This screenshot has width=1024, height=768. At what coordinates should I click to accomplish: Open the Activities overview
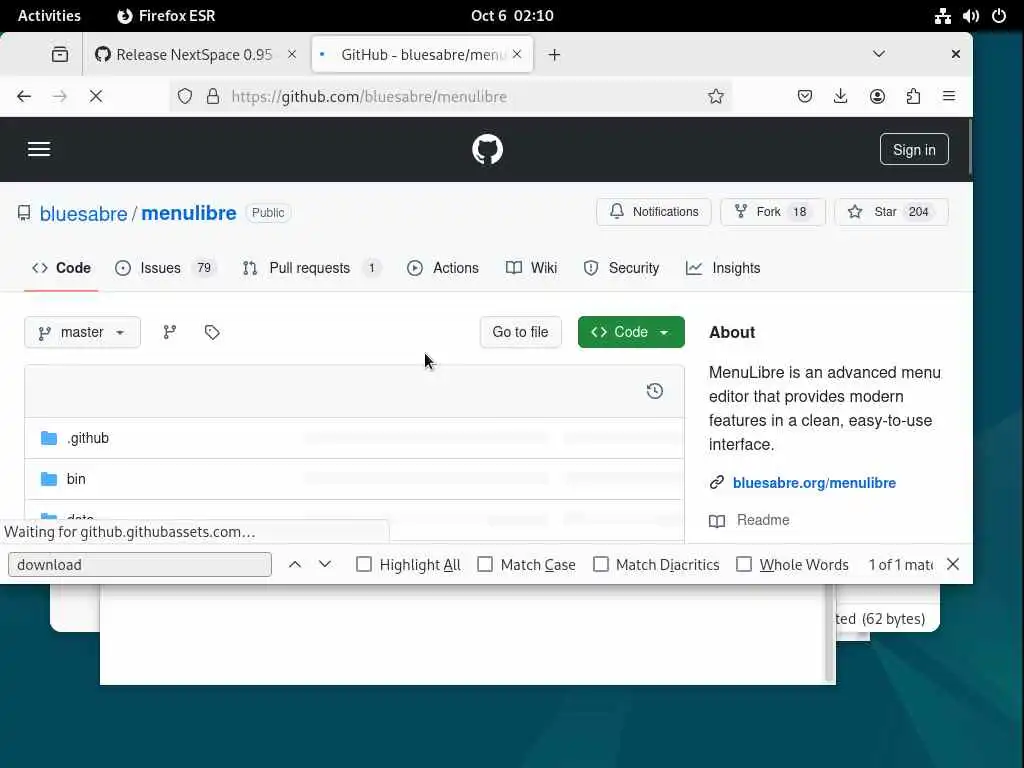tap(49, 16)
